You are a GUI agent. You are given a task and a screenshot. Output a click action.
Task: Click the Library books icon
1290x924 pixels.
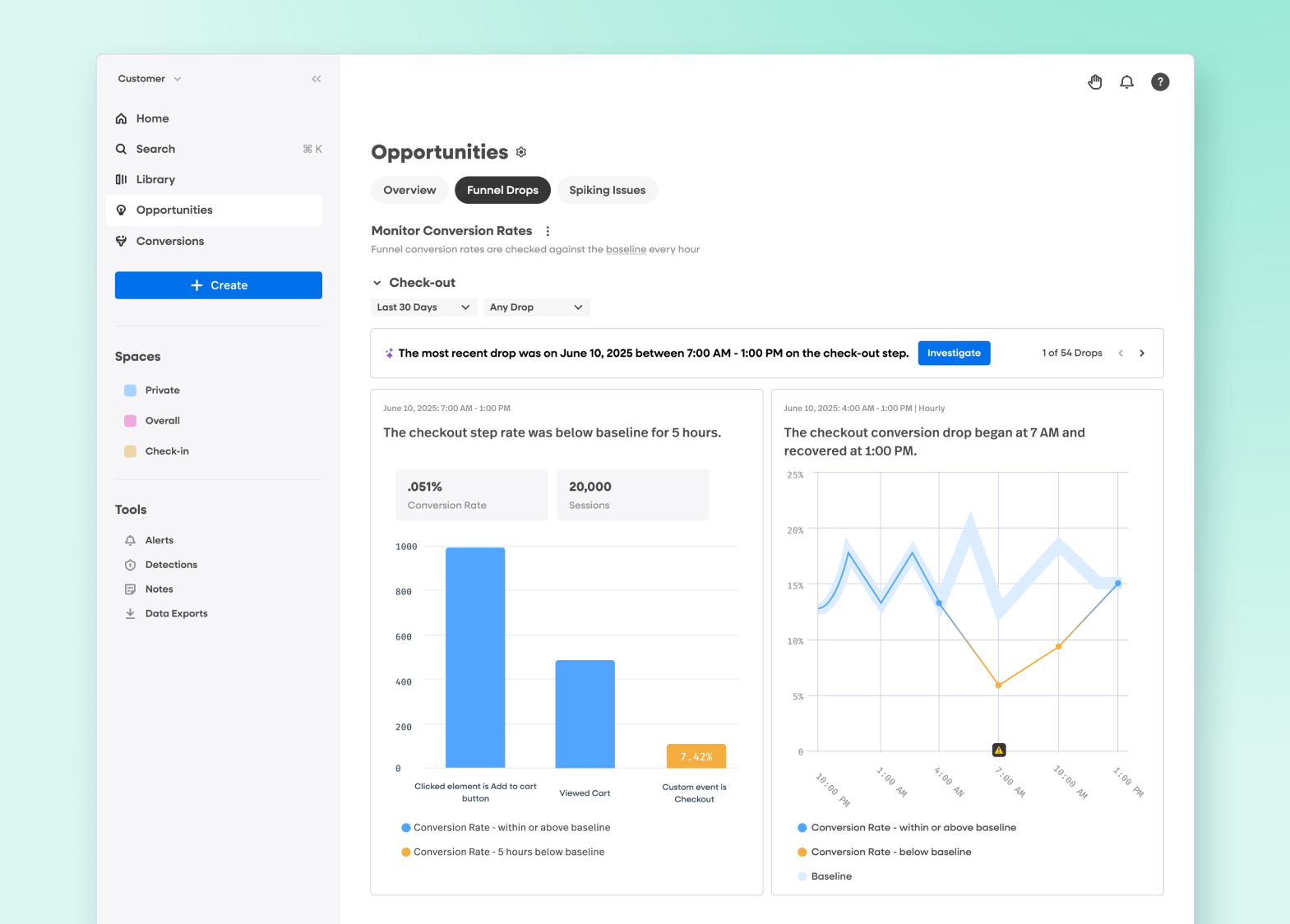pyautogui.click(x=121, y=179)
